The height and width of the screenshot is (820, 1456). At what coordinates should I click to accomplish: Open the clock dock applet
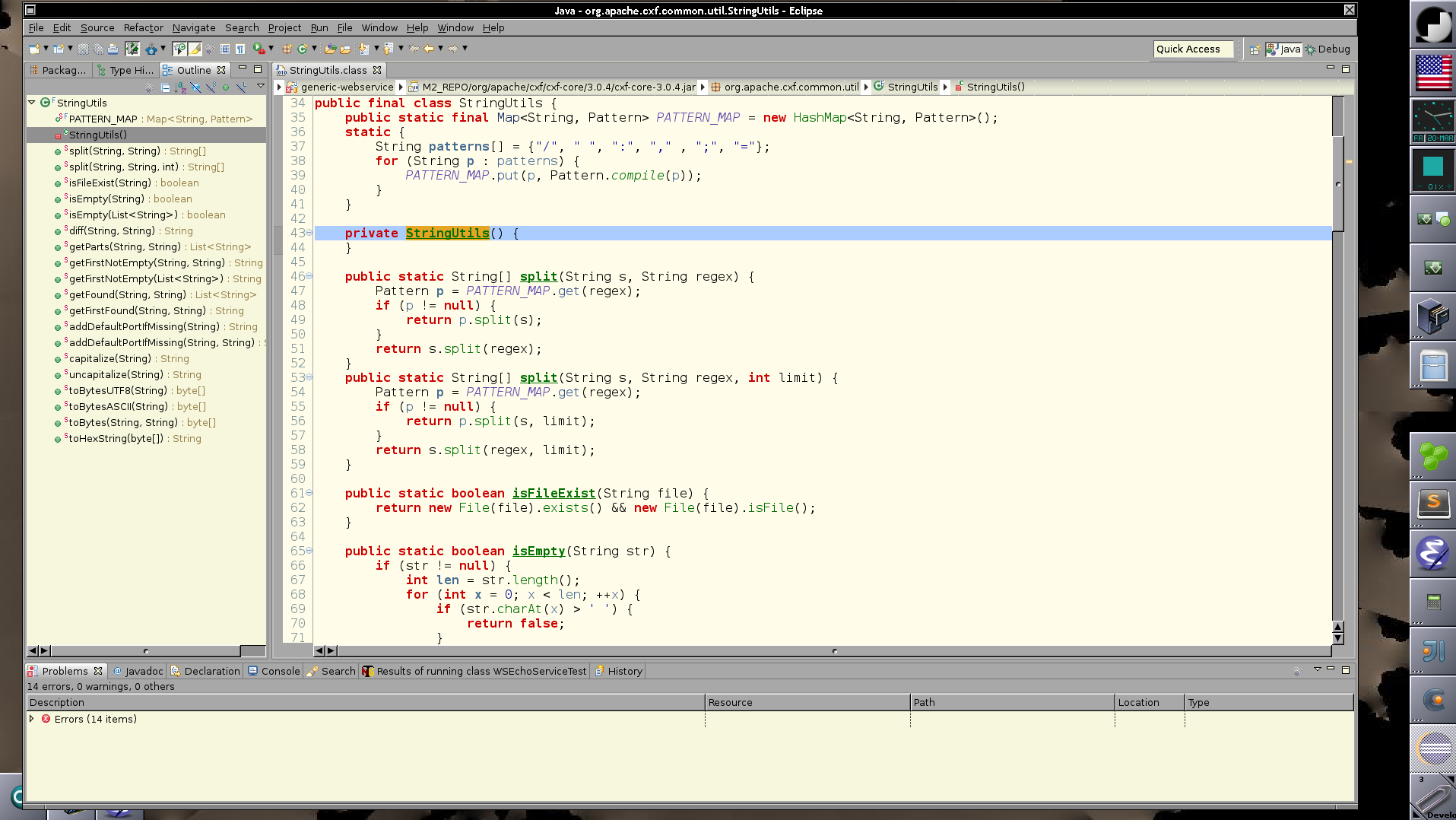[1434, 120]
